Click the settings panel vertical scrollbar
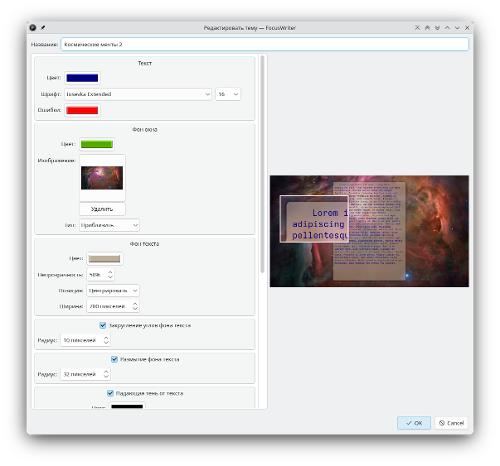Screen dimensions: 500x466 coord(263,165)
